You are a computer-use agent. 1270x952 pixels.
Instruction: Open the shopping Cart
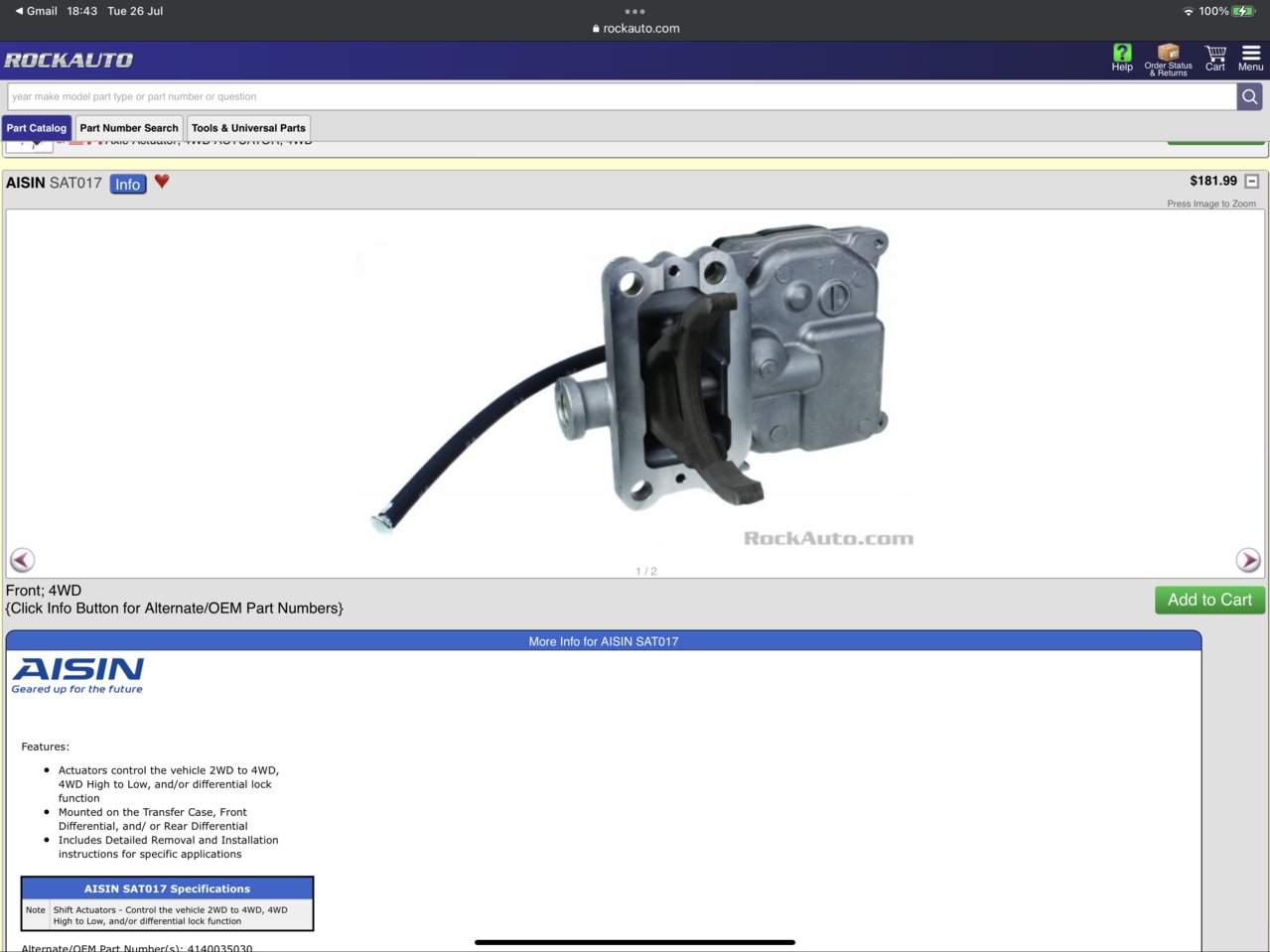click(x=1215, y=59)
